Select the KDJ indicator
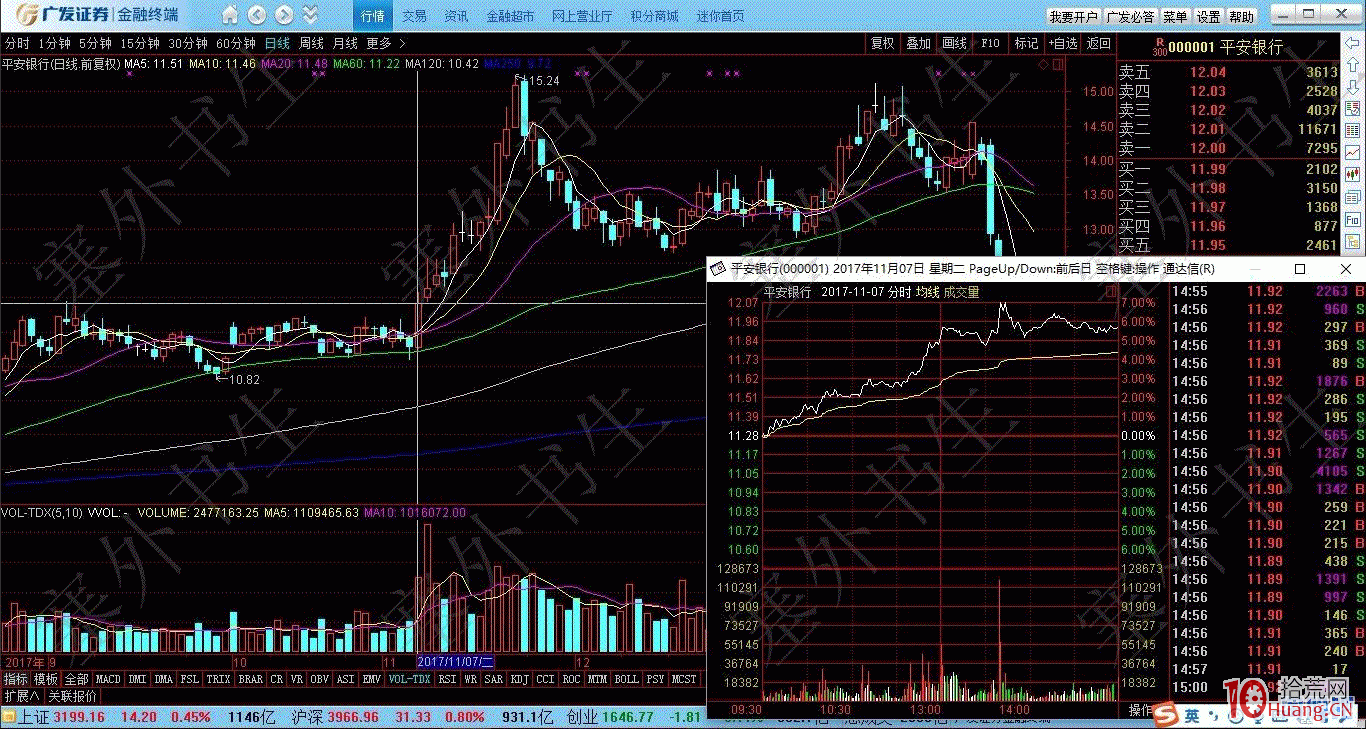 (x=519, y=679)
